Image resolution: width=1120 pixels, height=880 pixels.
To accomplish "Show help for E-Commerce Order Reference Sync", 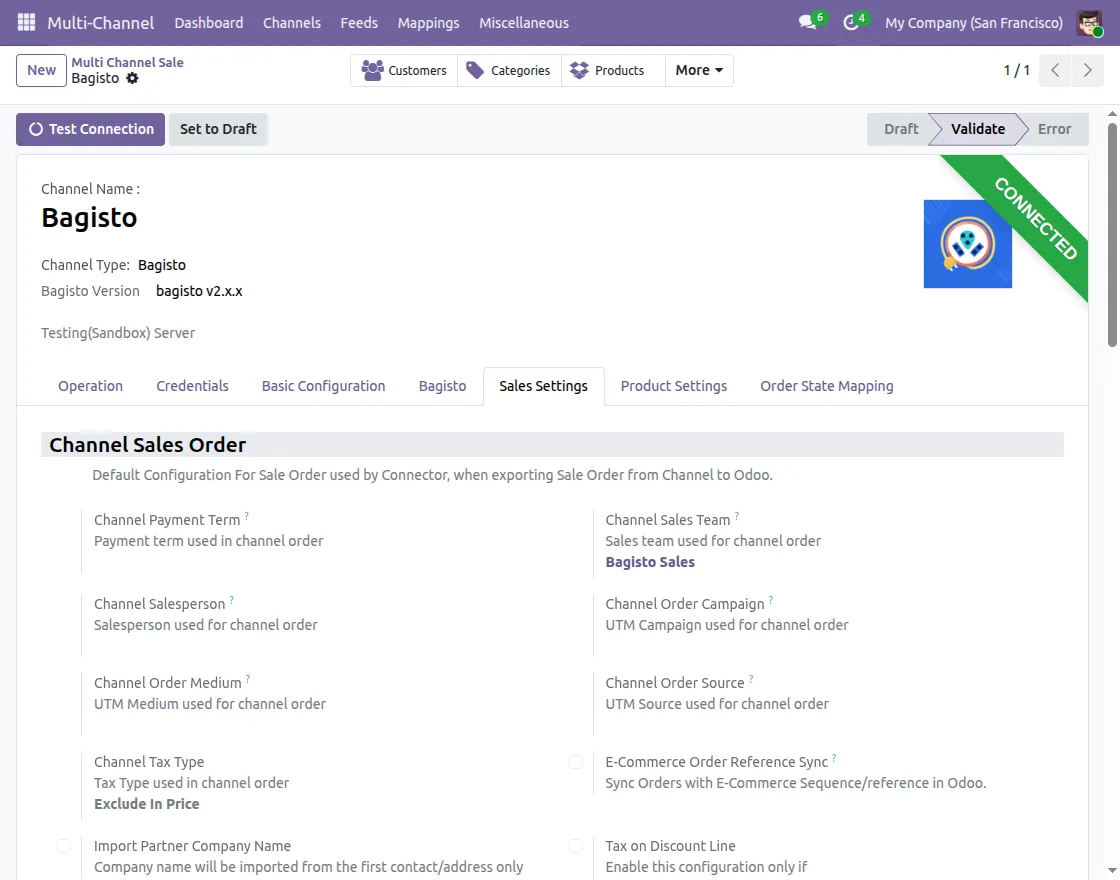I will [x=834, y=757].
